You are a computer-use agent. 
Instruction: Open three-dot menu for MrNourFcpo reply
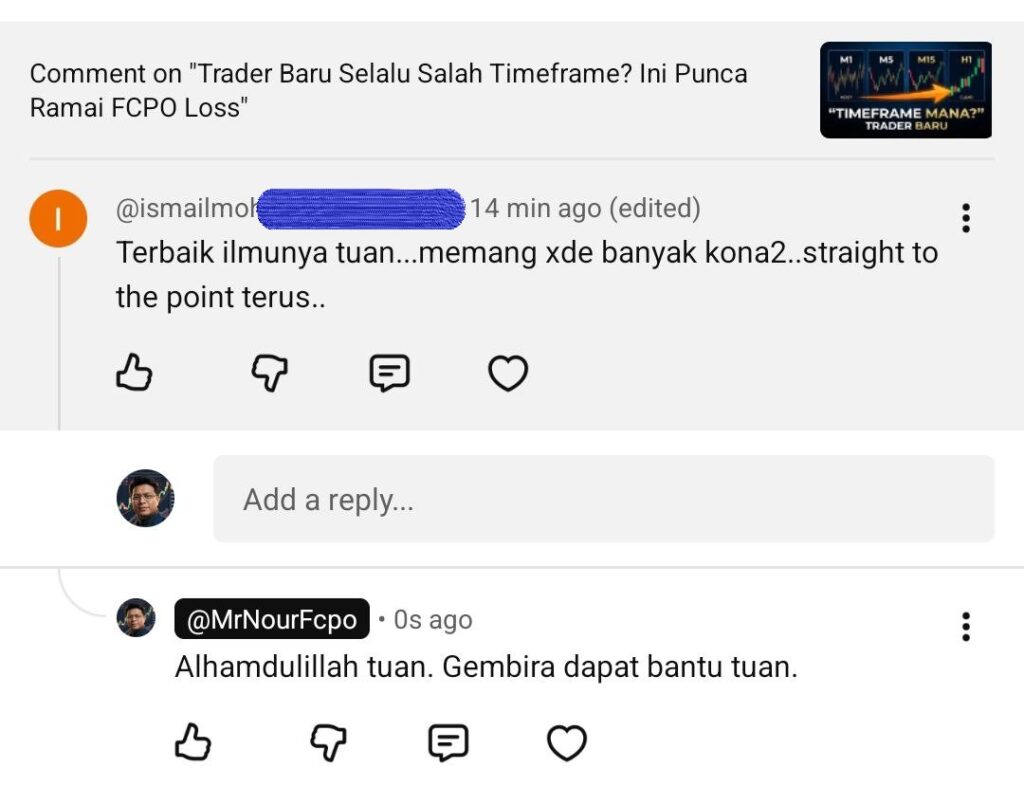click(965, 626)
